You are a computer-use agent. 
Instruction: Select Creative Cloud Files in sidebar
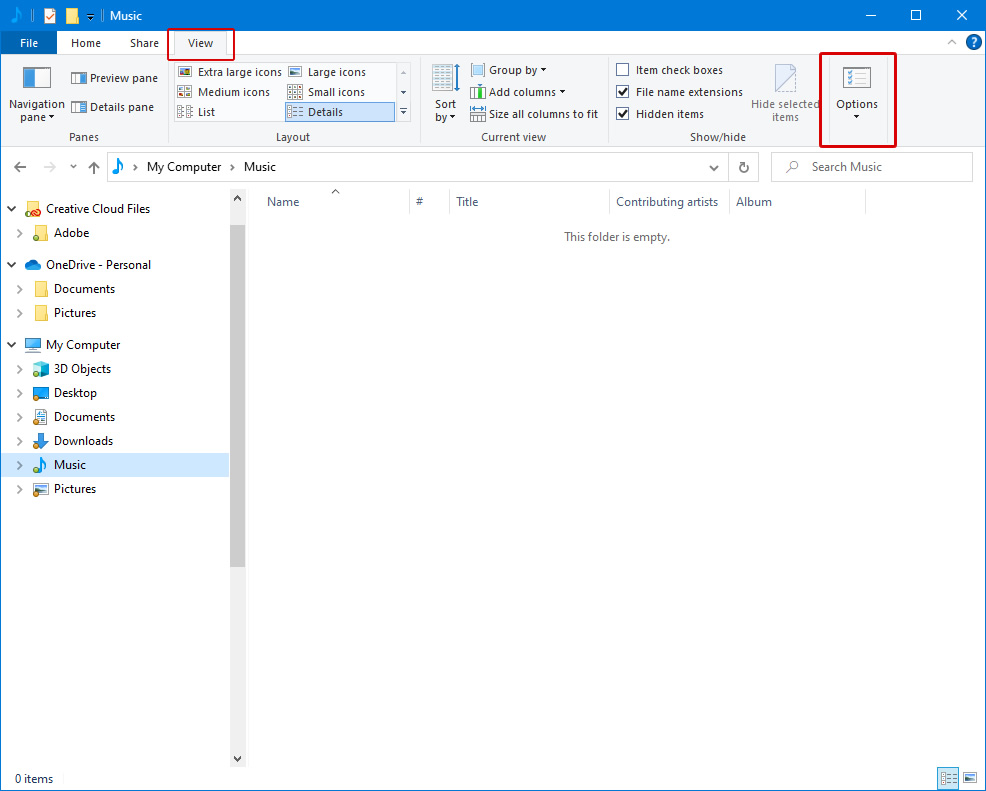[98, 209]
